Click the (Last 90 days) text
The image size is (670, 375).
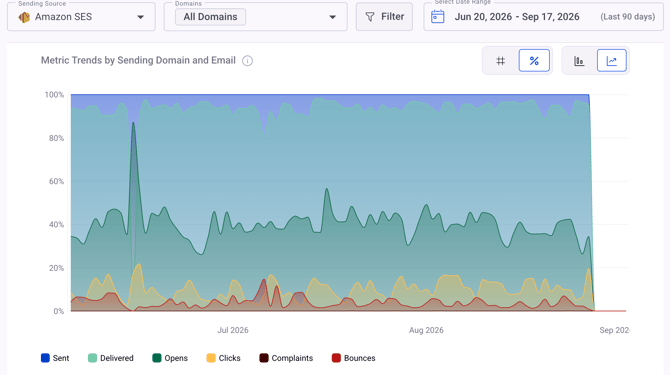pos(628,17)
